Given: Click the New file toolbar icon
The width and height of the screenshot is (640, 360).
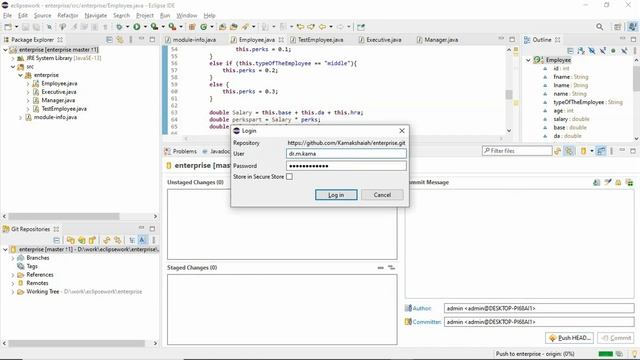Looking at the screenshot, I should (x=8, y=27).
